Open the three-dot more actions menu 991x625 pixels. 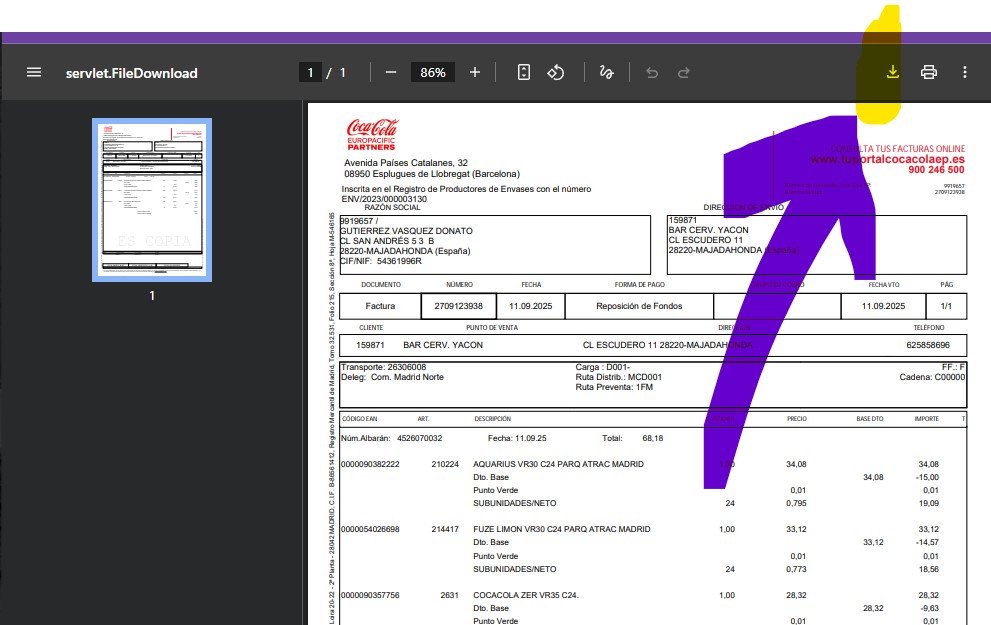tap(964, 73)
